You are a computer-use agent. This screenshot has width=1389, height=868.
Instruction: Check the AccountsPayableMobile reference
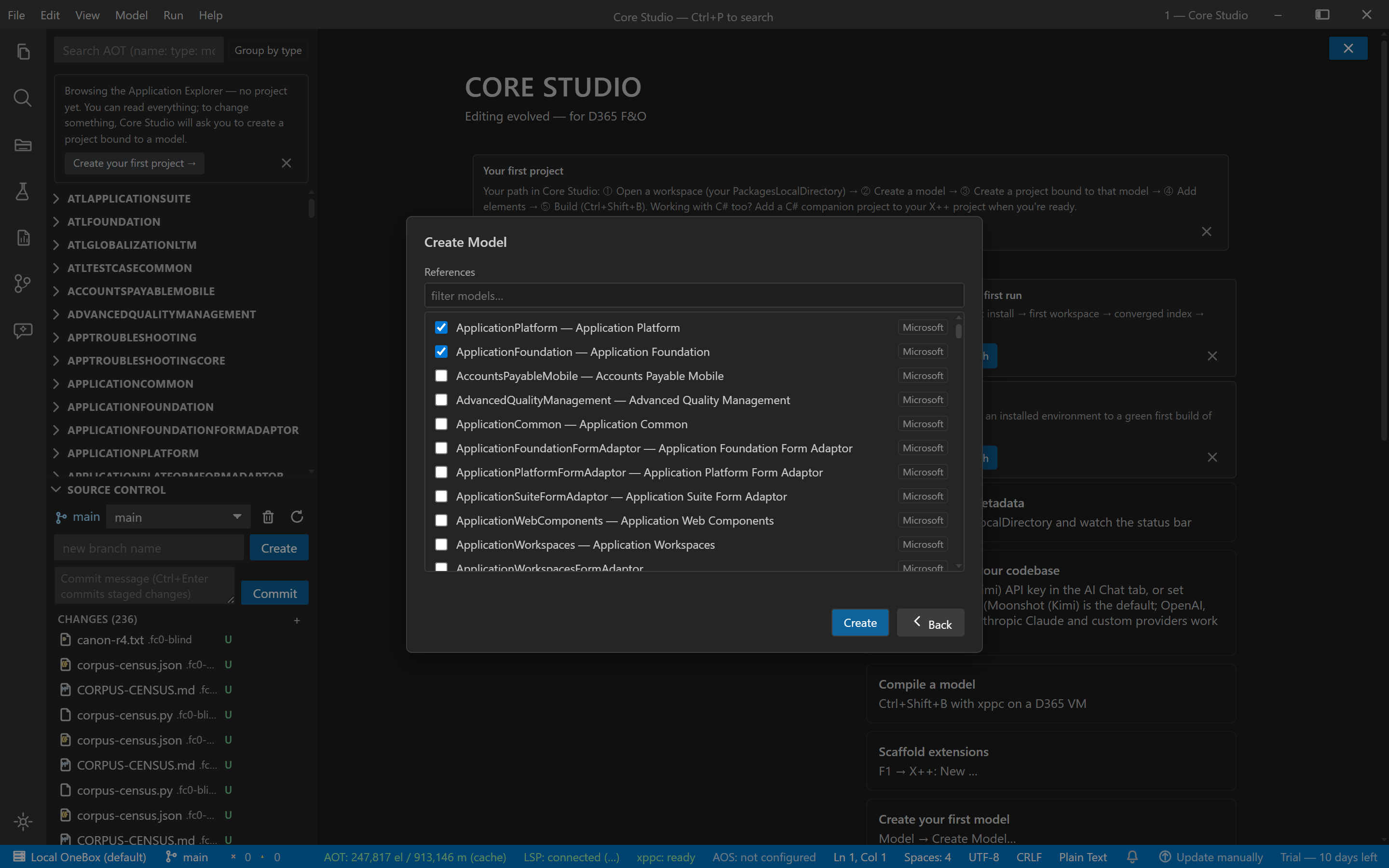coord(441,376)
